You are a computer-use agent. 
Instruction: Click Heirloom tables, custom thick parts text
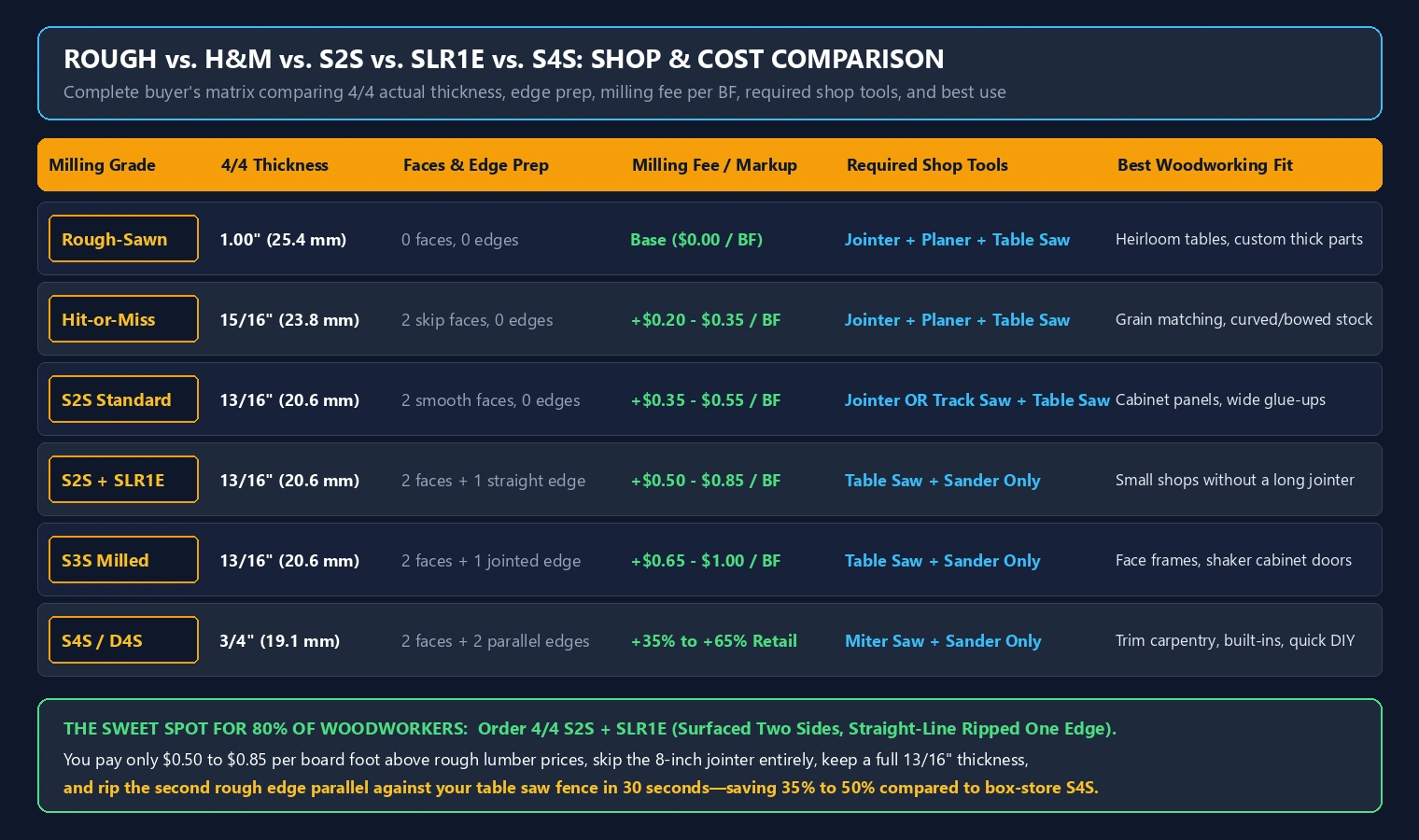(1239, 239)
